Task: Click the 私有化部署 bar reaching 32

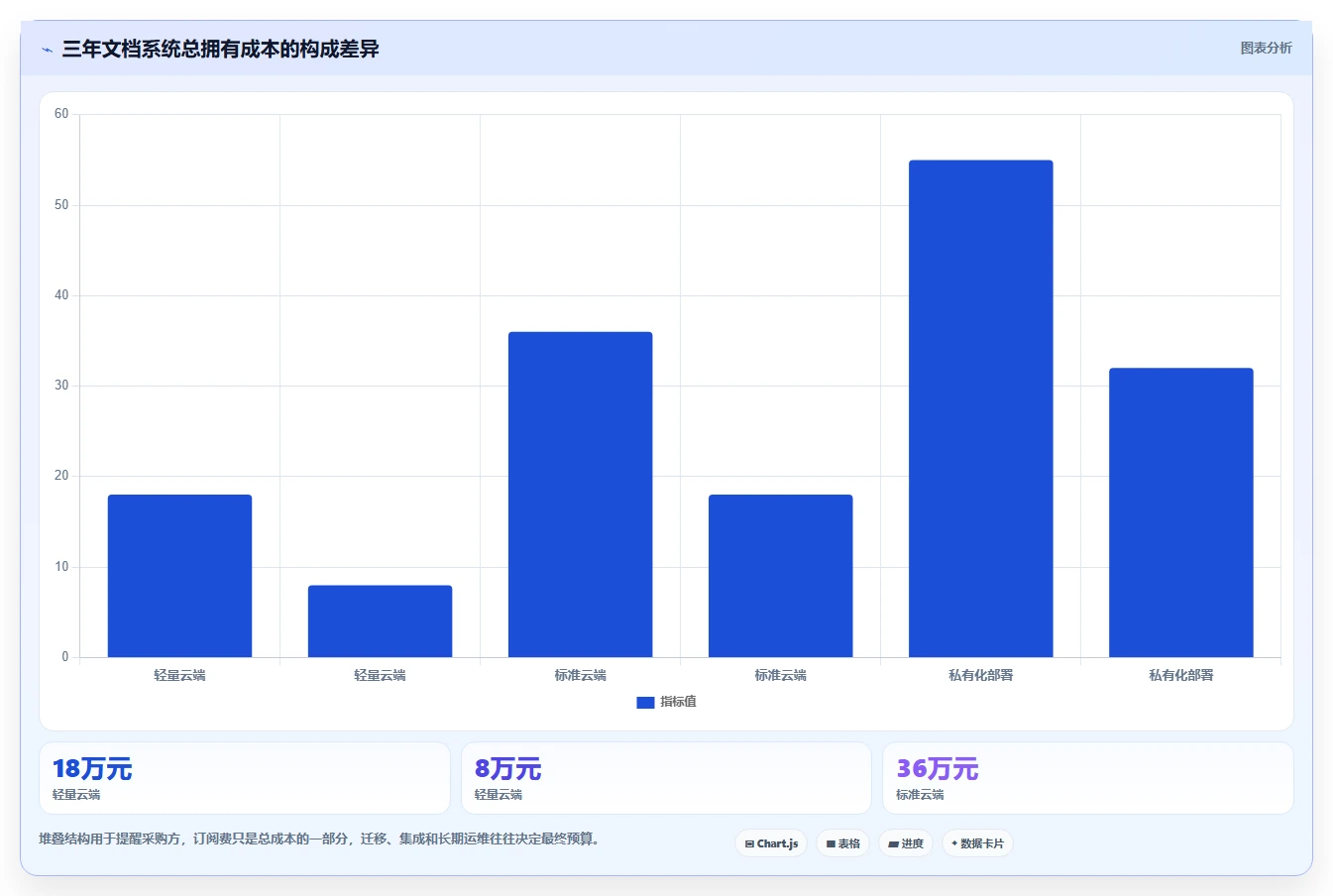Action: click(1180, 512)
